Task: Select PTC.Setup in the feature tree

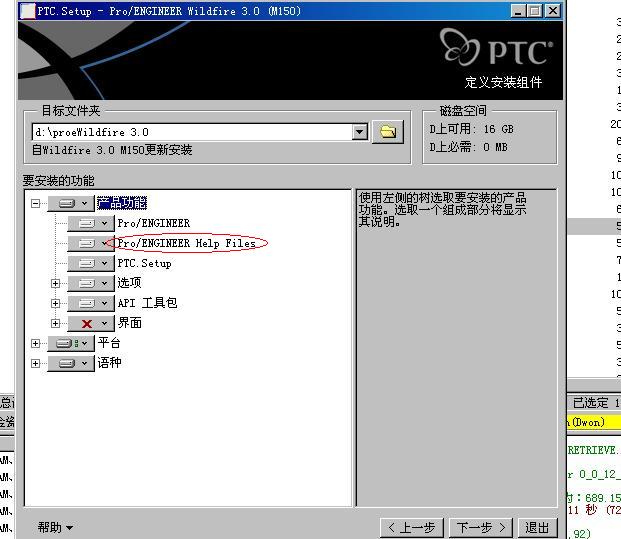Action: [145, 263]
